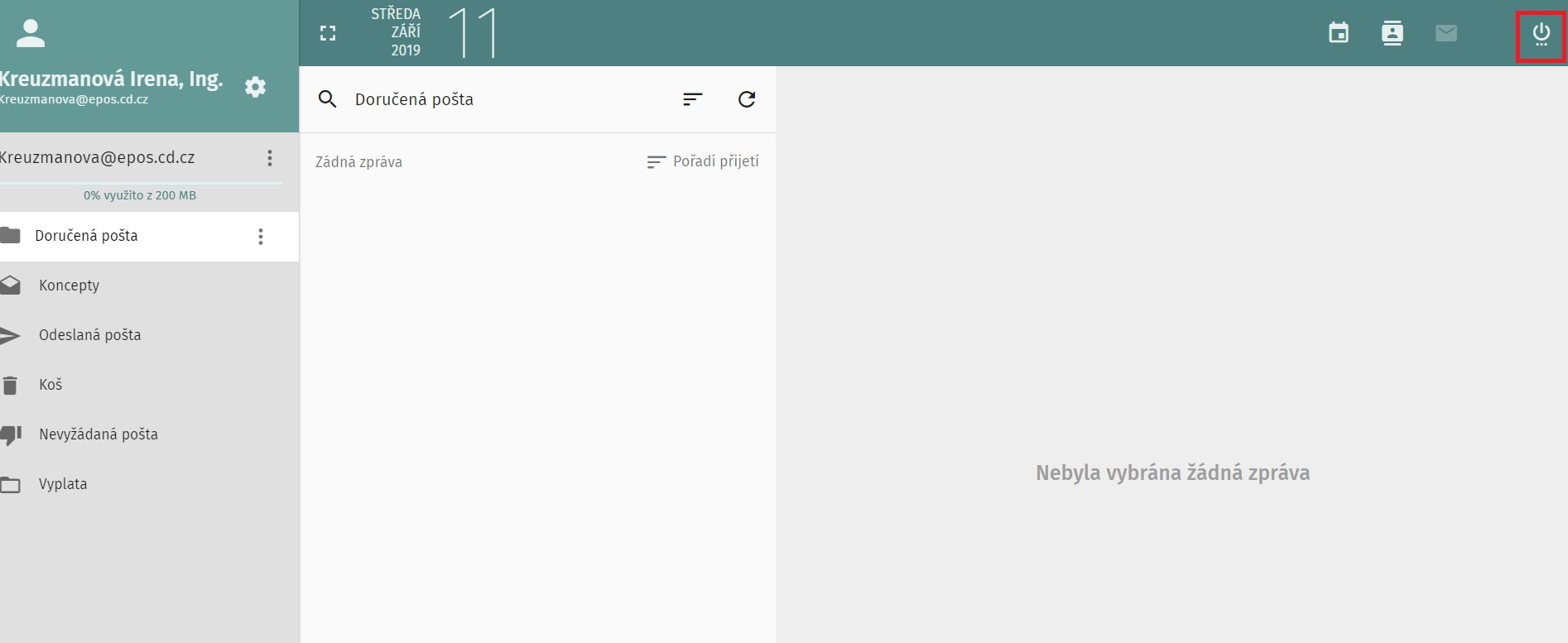Click the Vyplata folder outline icon
This screenshot has height=643, width=1568.
coord(10,485)
